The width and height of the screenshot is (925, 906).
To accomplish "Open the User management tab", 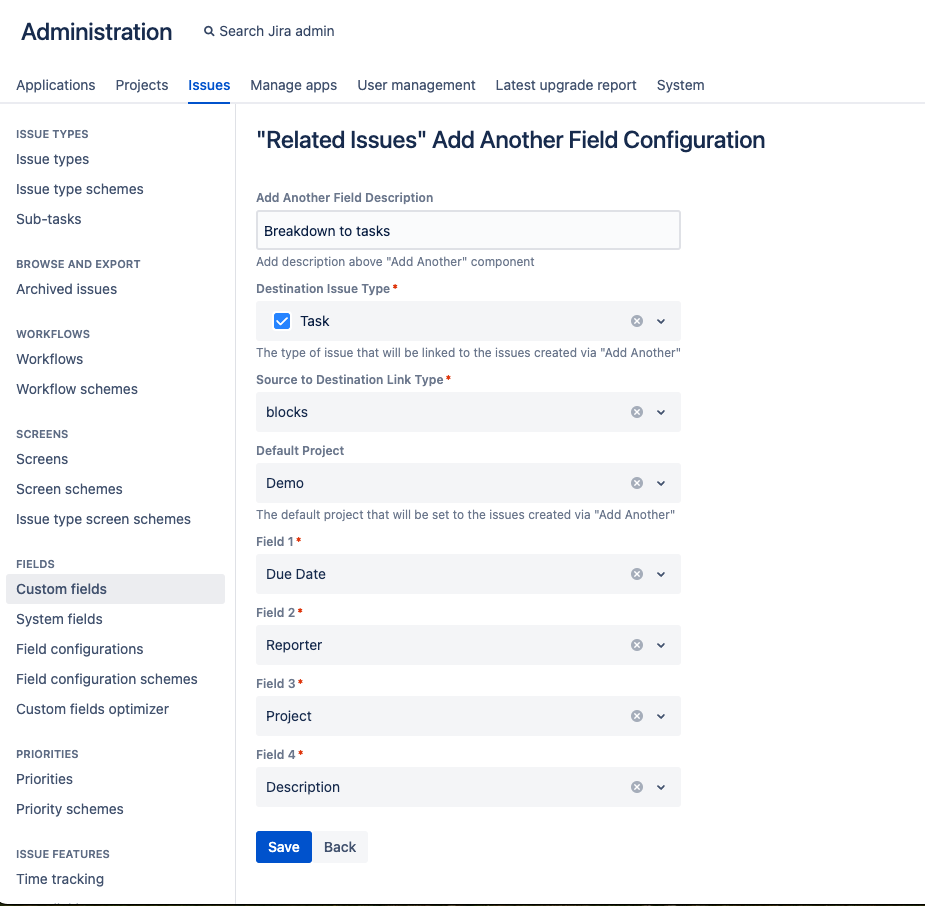I will click(x=416, y=85).
